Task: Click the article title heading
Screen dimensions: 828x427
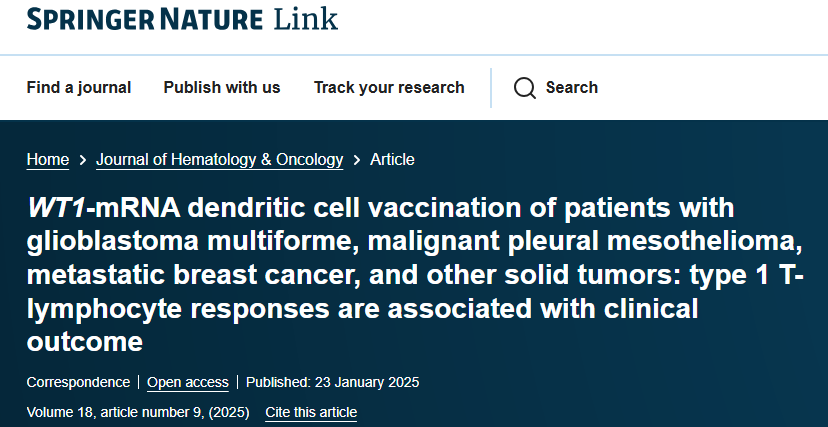Action: click(416, 275)
